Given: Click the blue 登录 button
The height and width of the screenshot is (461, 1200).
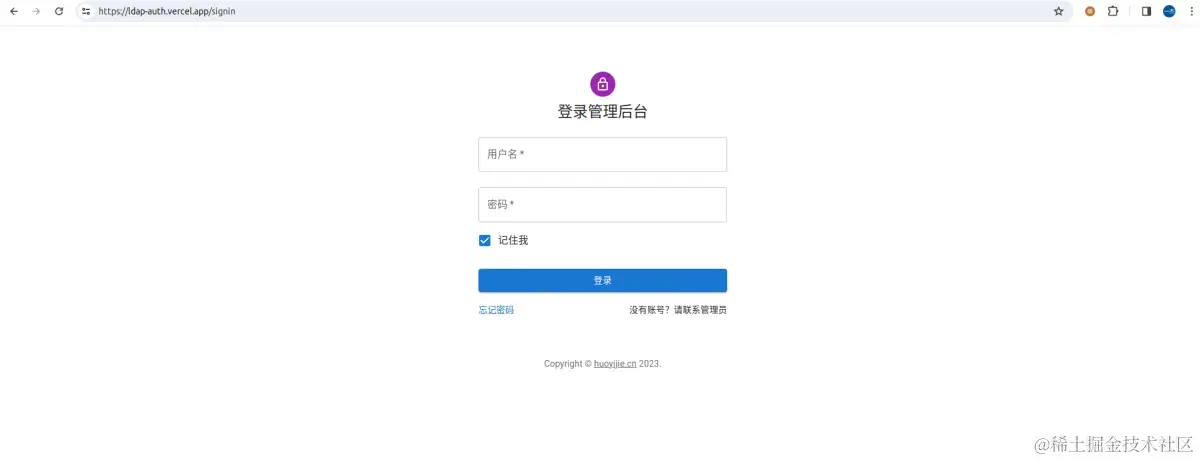Looking at the screenshot, I should [602, 280].
